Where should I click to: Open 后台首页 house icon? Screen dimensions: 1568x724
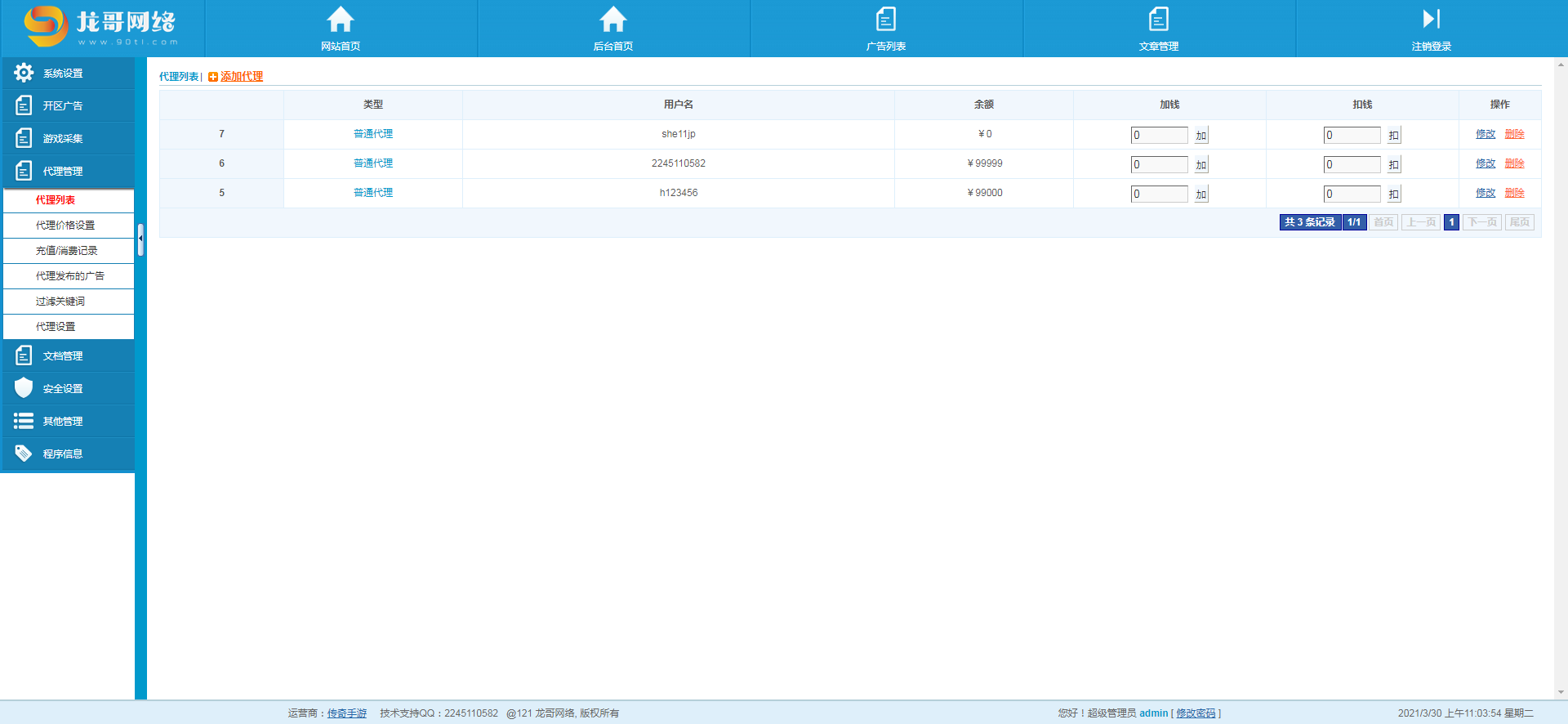click(x=613, y=19)
